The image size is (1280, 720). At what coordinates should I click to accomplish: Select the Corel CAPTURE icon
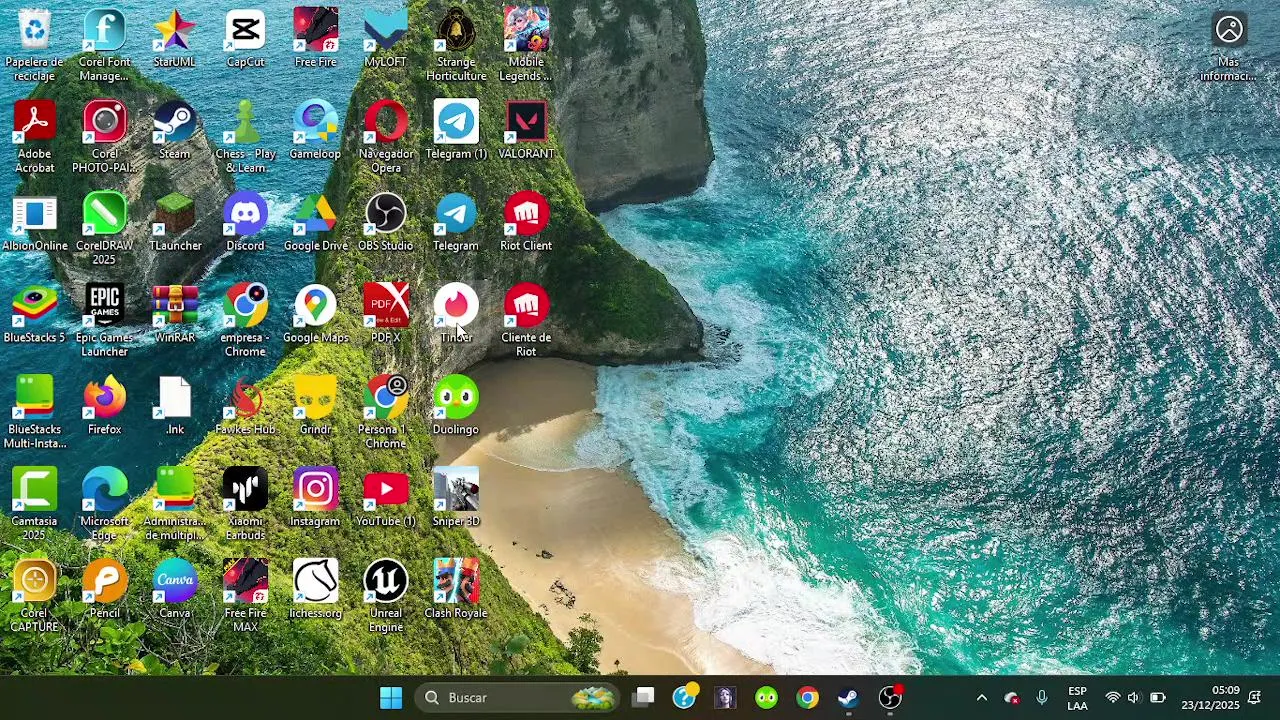[x=35, y=597]
